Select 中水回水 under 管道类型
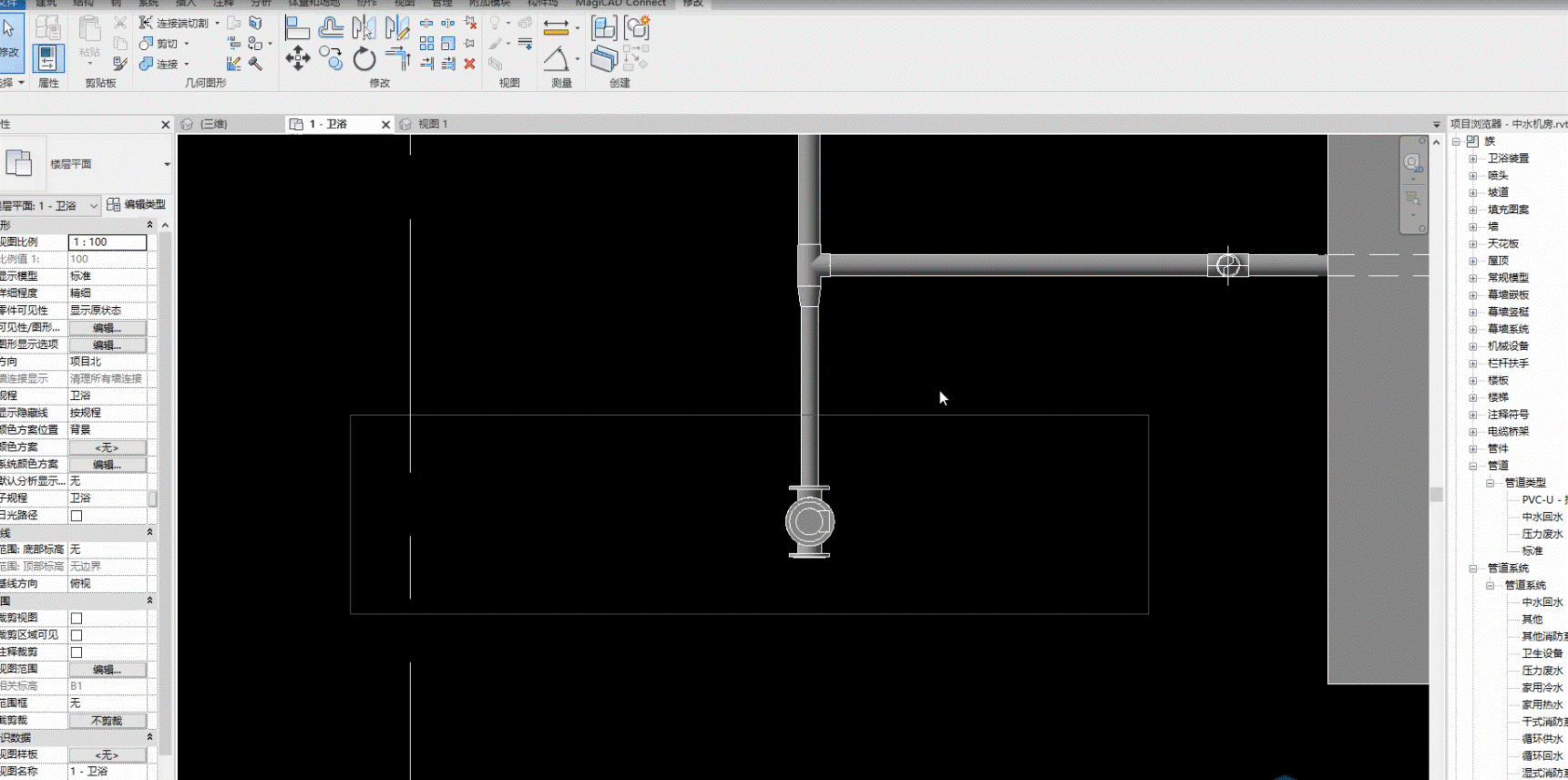Image resolution: width=1568 pixels, height=780 pixels. 1542,517
